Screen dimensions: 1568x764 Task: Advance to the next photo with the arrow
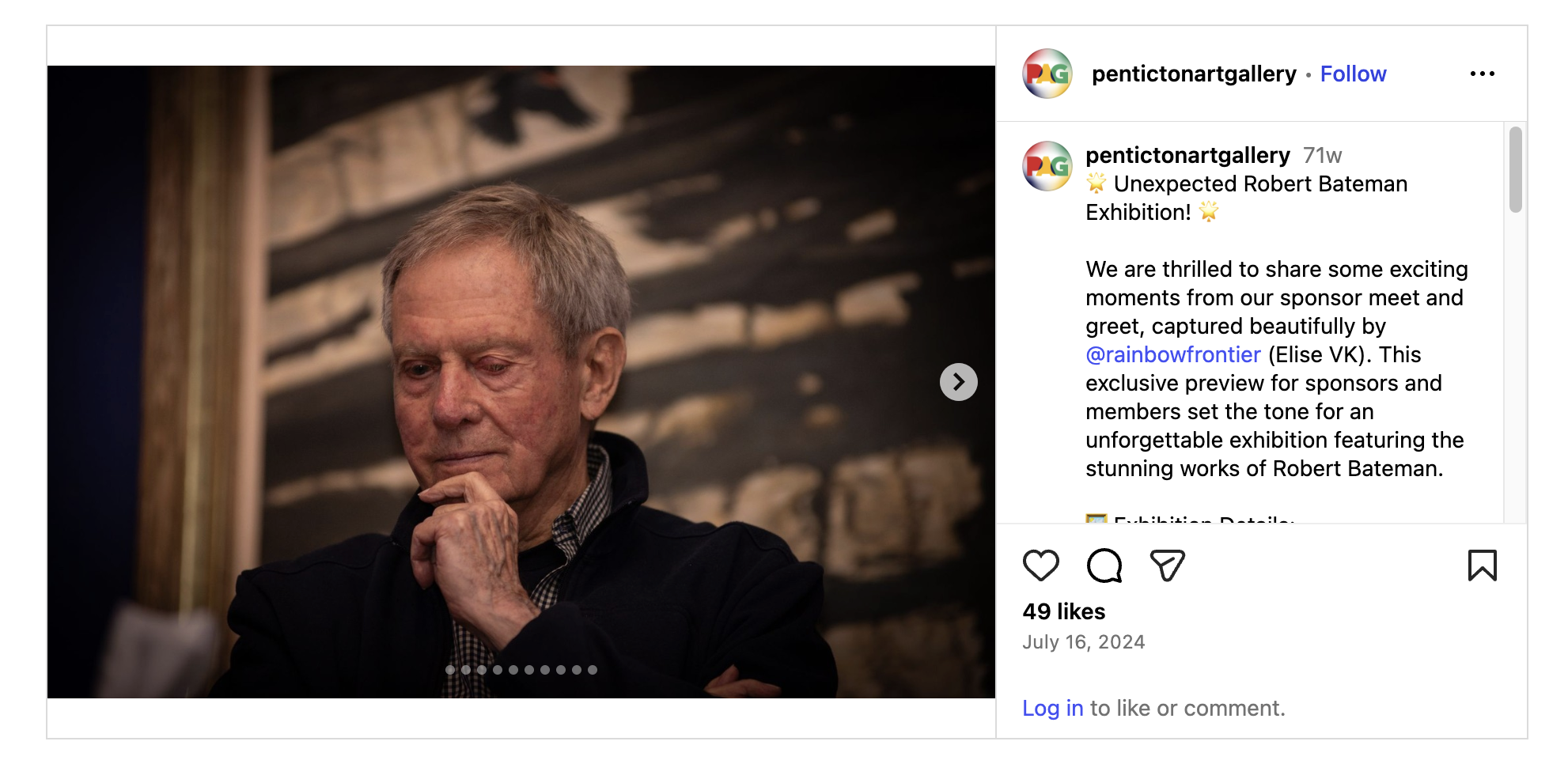click(958, 382)
